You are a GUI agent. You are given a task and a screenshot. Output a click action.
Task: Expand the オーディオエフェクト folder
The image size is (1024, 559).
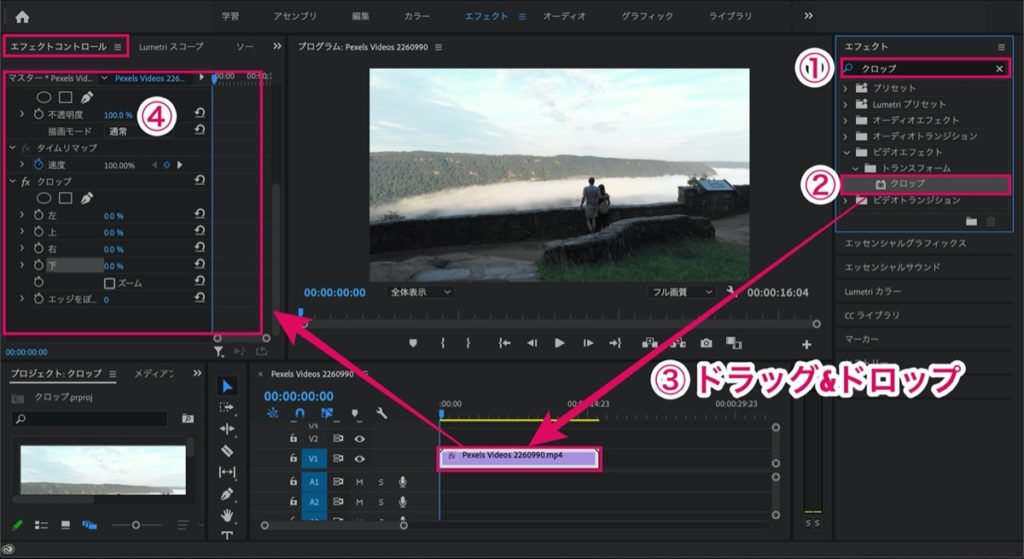pos(845,120)
